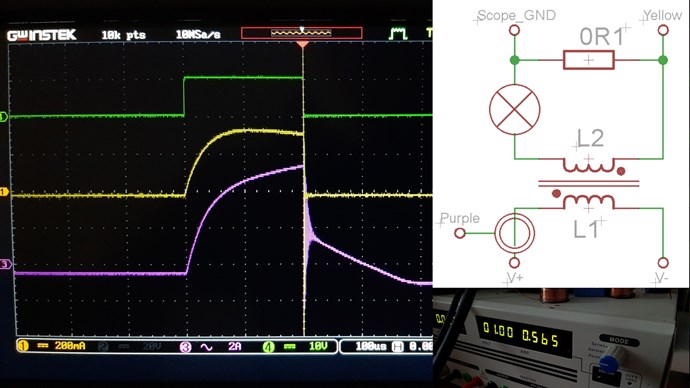690x388 pixels.
Task: Click the current source symbol near Purple
Action: [x=514, y=233]
